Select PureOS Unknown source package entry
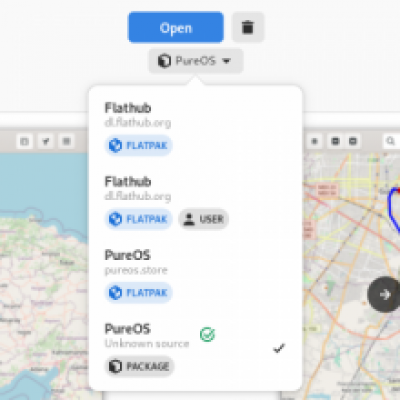Screen dimensions: 400x400 tap(195, 349)
